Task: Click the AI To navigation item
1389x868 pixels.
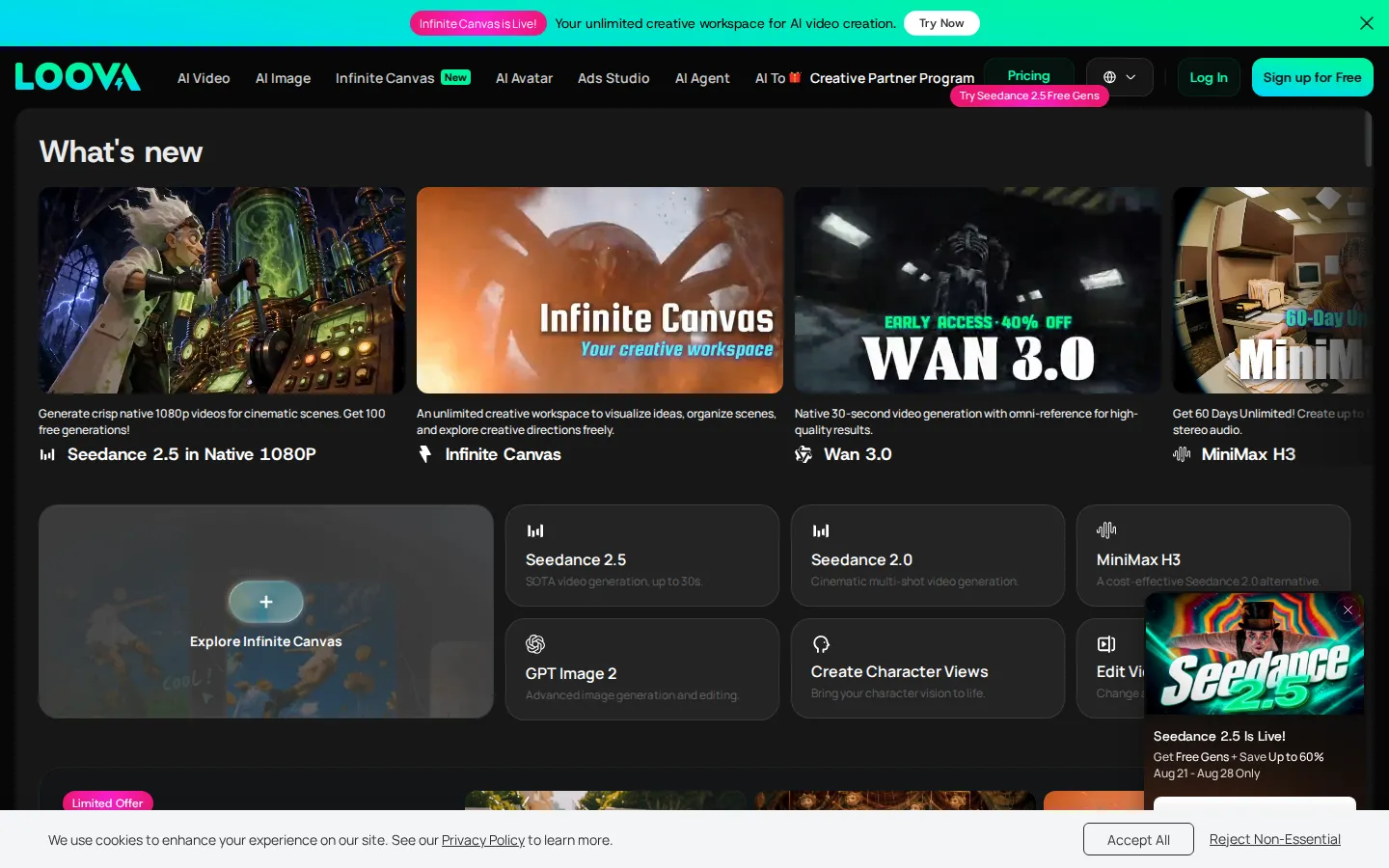Action: (x=770, y=78)
